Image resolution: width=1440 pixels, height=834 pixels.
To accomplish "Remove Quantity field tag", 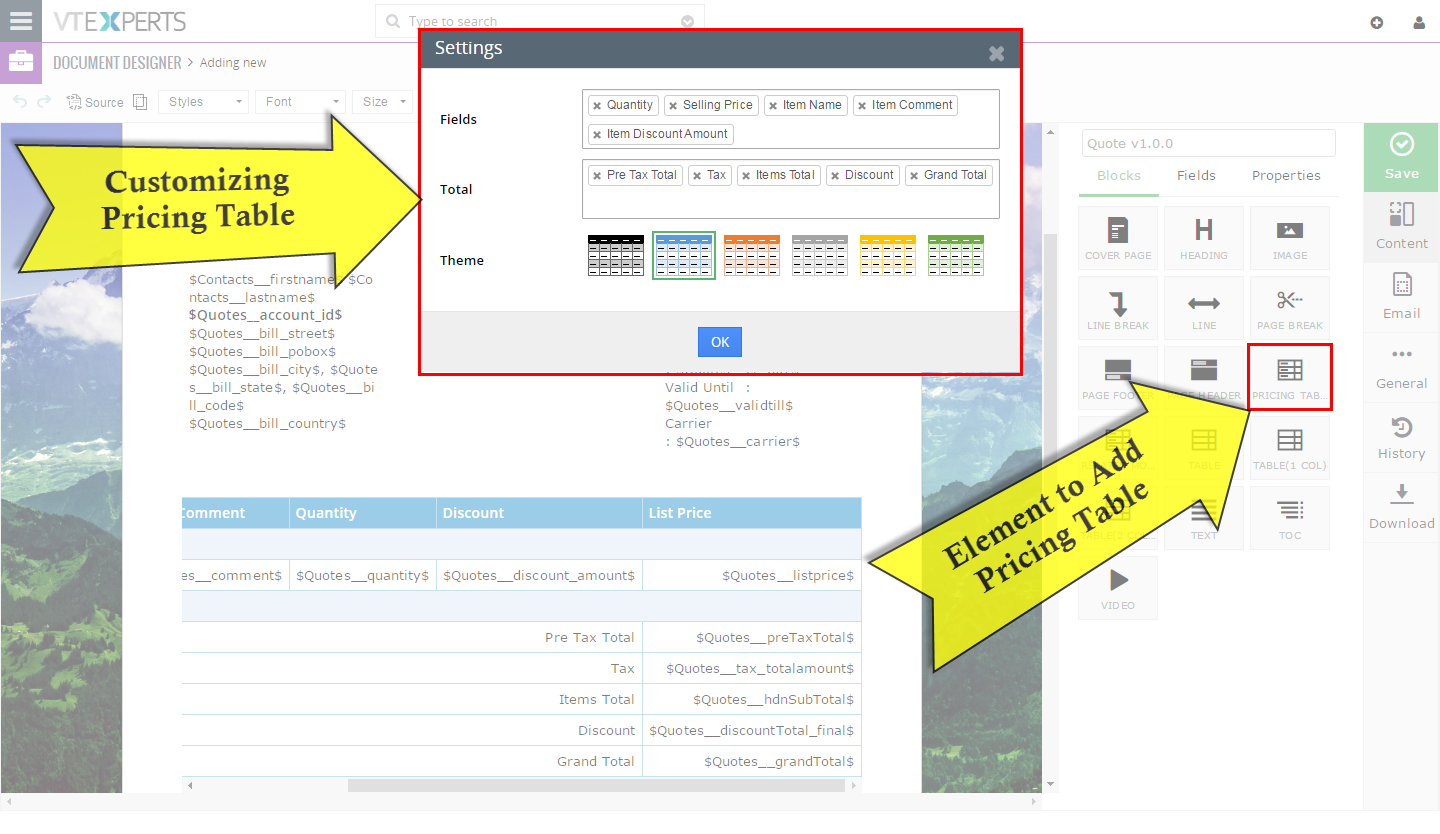I will pyautogui.click(x=597, y=105).
